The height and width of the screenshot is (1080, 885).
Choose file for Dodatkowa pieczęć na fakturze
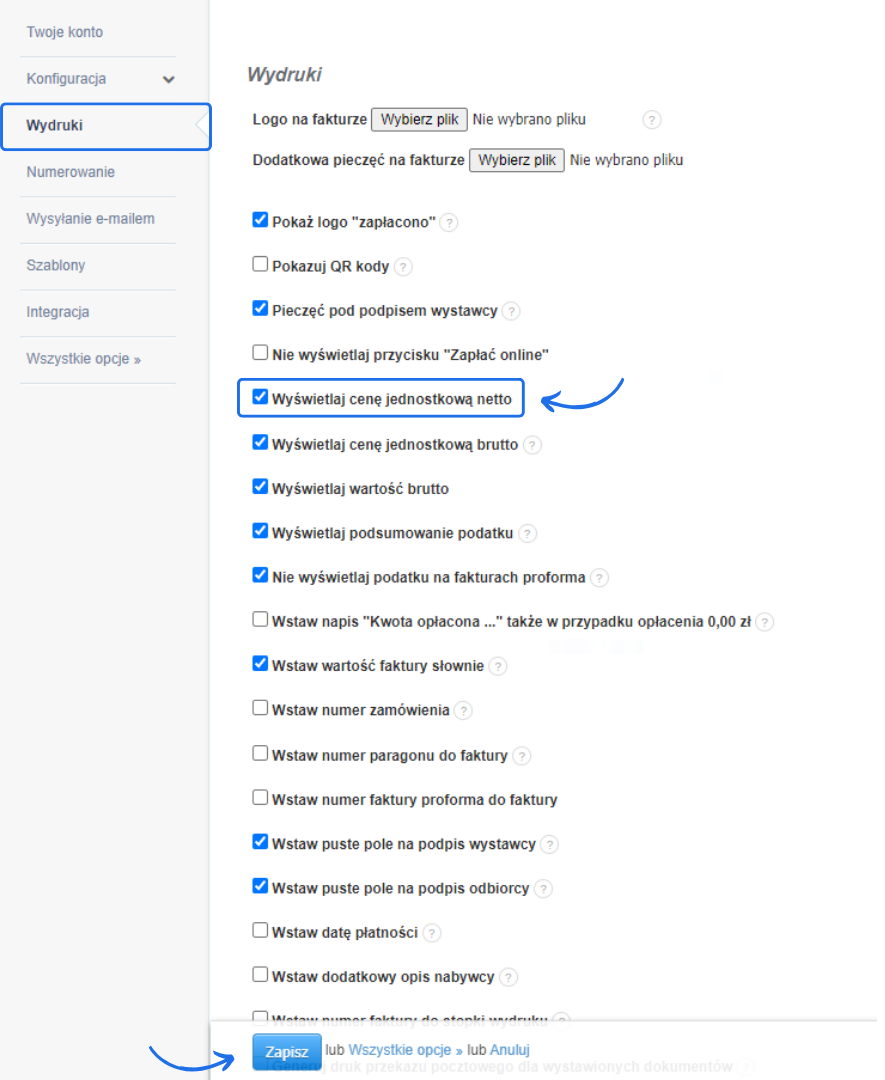click(x=516, y=160)
